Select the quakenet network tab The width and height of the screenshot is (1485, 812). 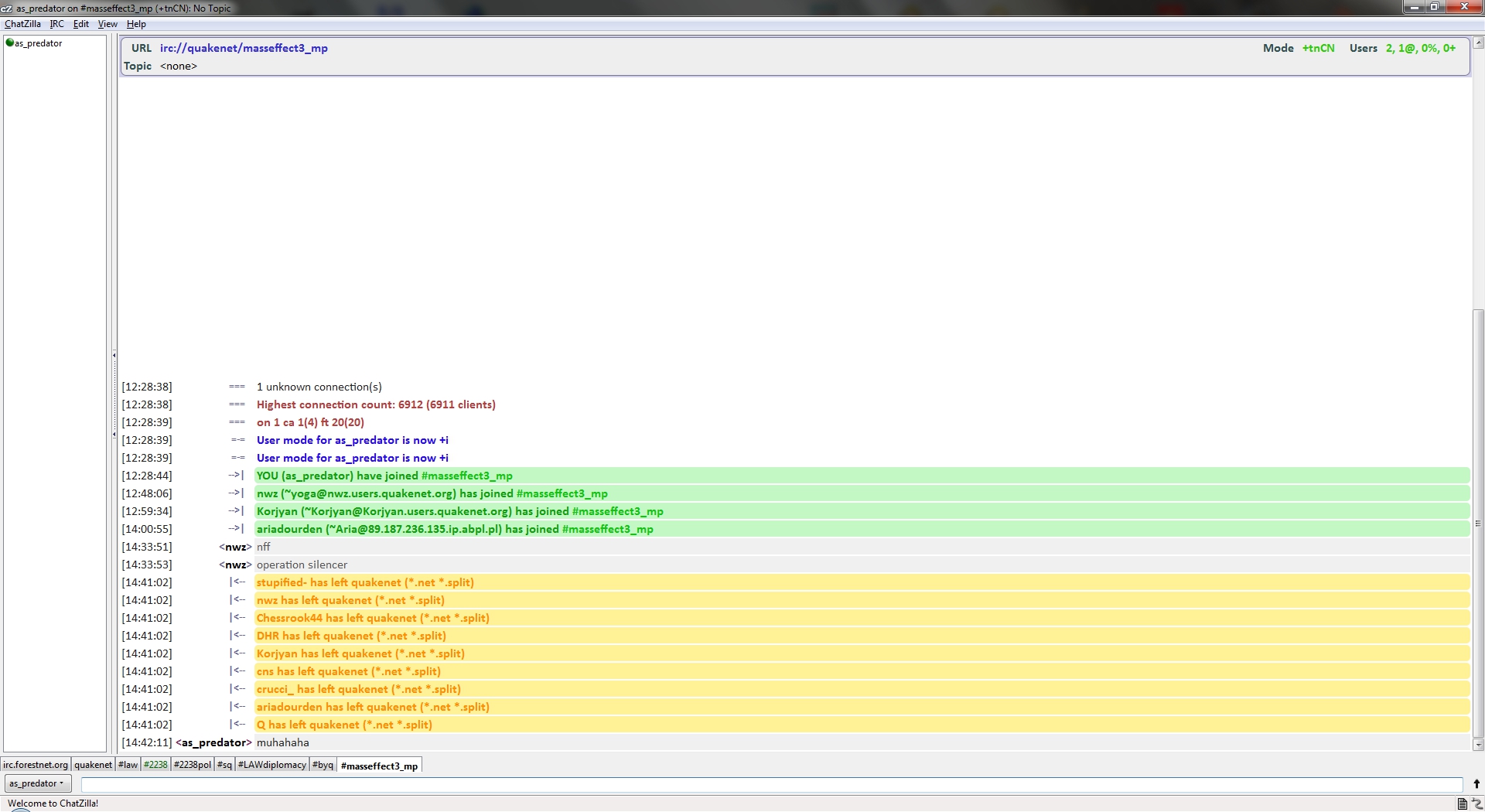click(x=93, y=765)
